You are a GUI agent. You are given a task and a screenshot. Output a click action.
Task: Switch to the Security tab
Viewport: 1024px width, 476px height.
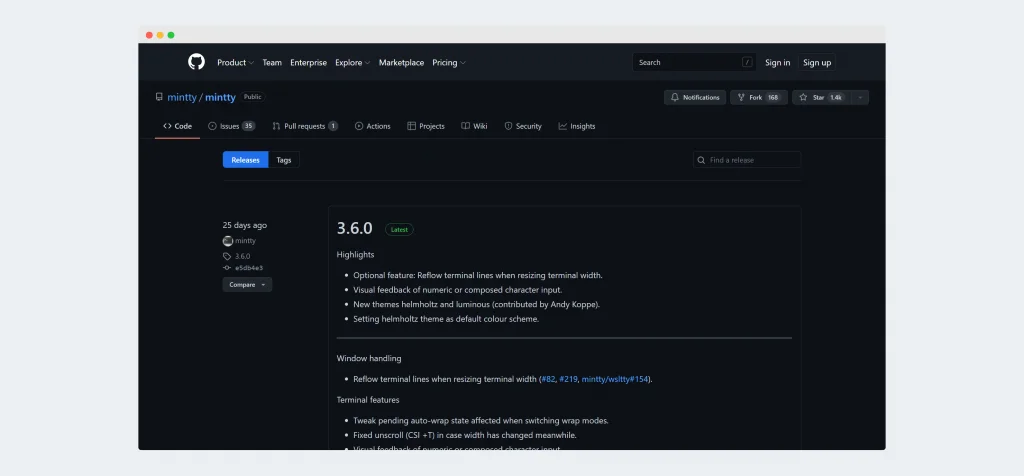[x=523, y=126]
